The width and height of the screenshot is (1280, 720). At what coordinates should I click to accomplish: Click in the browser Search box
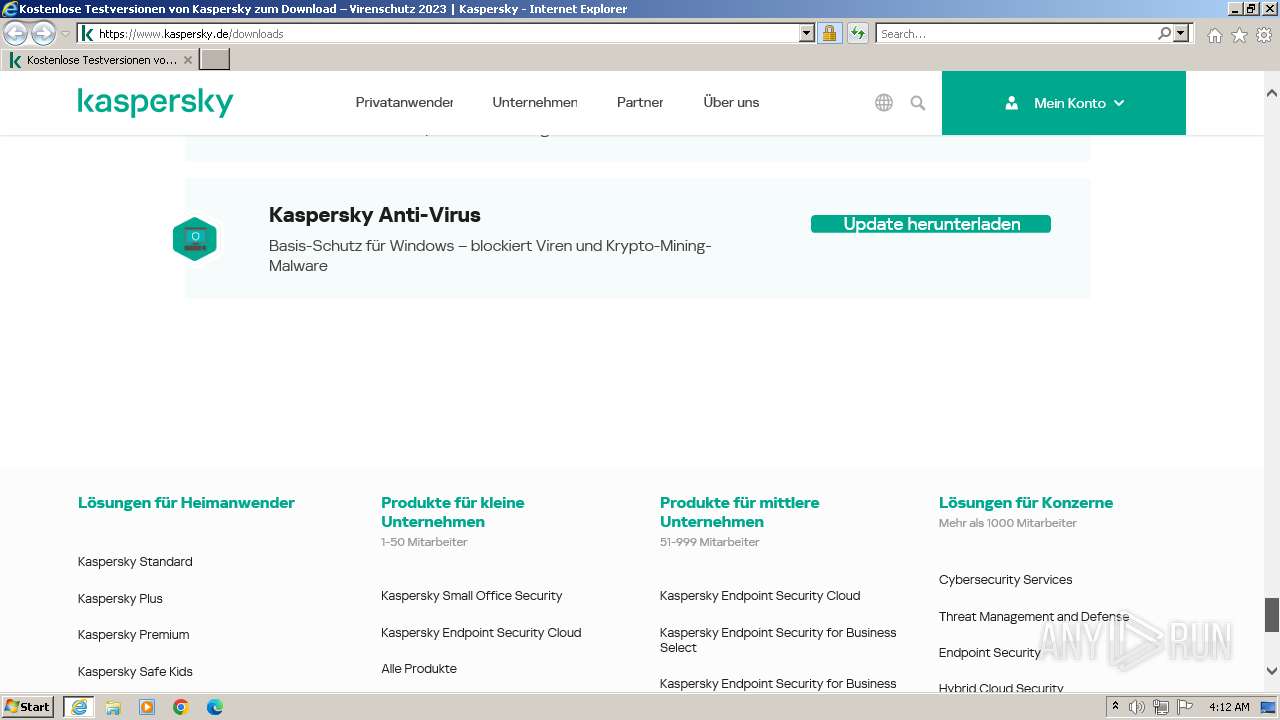tap(1015, 33)
